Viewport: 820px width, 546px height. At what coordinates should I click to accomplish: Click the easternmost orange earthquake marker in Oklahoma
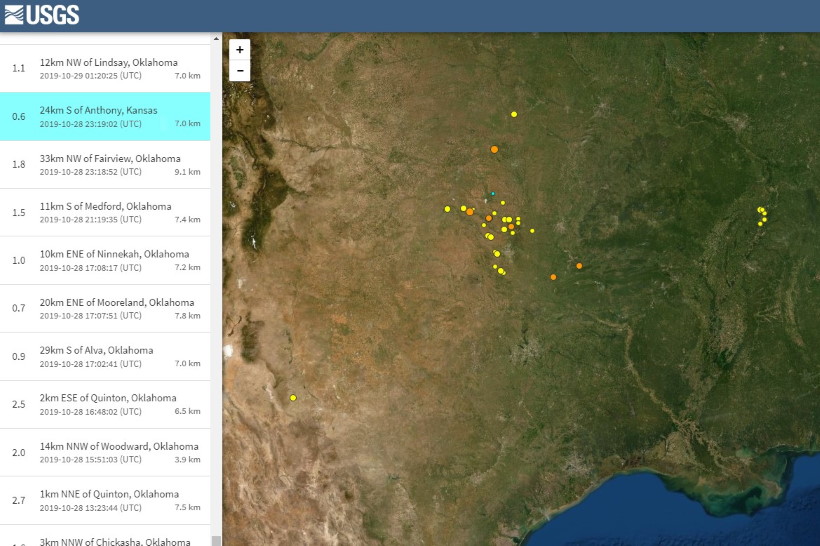point(579,266)
